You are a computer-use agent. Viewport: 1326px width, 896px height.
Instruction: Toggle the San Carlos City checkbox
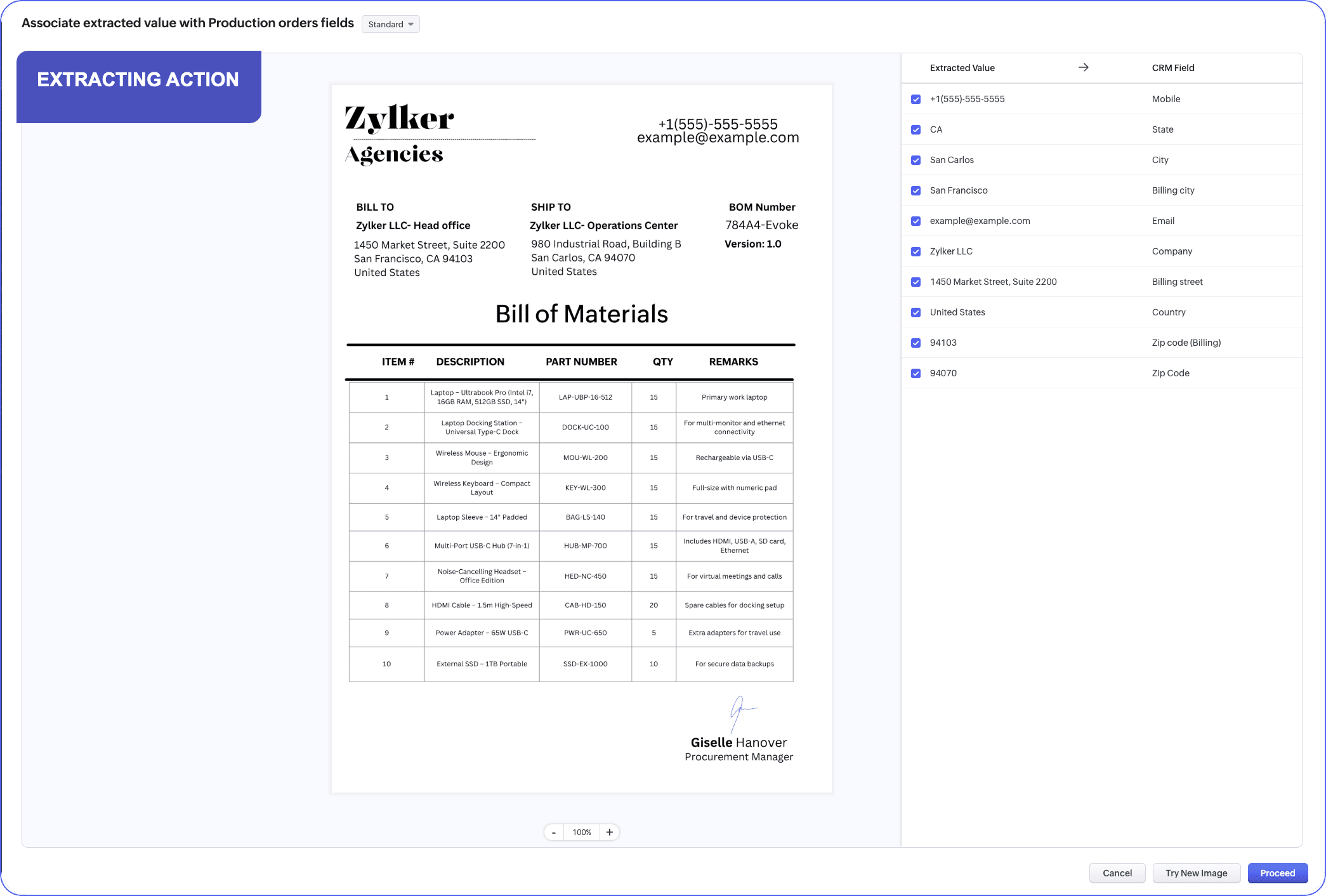[916, 160]
